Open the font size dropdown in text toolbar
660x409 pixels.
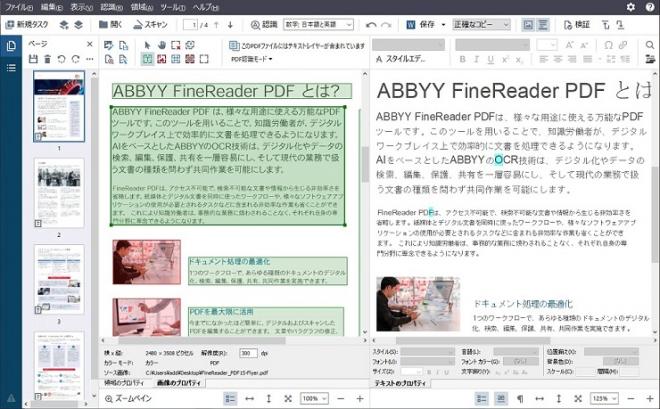coord(547,45)
